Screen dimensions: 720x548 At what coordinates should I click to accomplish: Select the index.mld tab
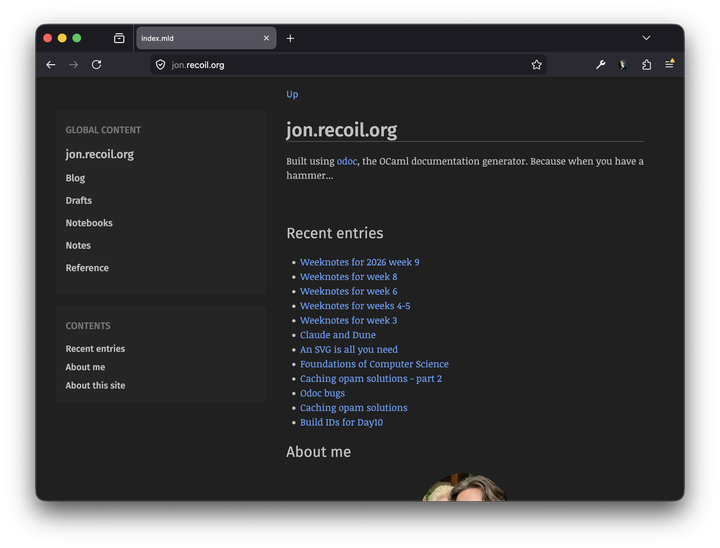coord(195,38)
